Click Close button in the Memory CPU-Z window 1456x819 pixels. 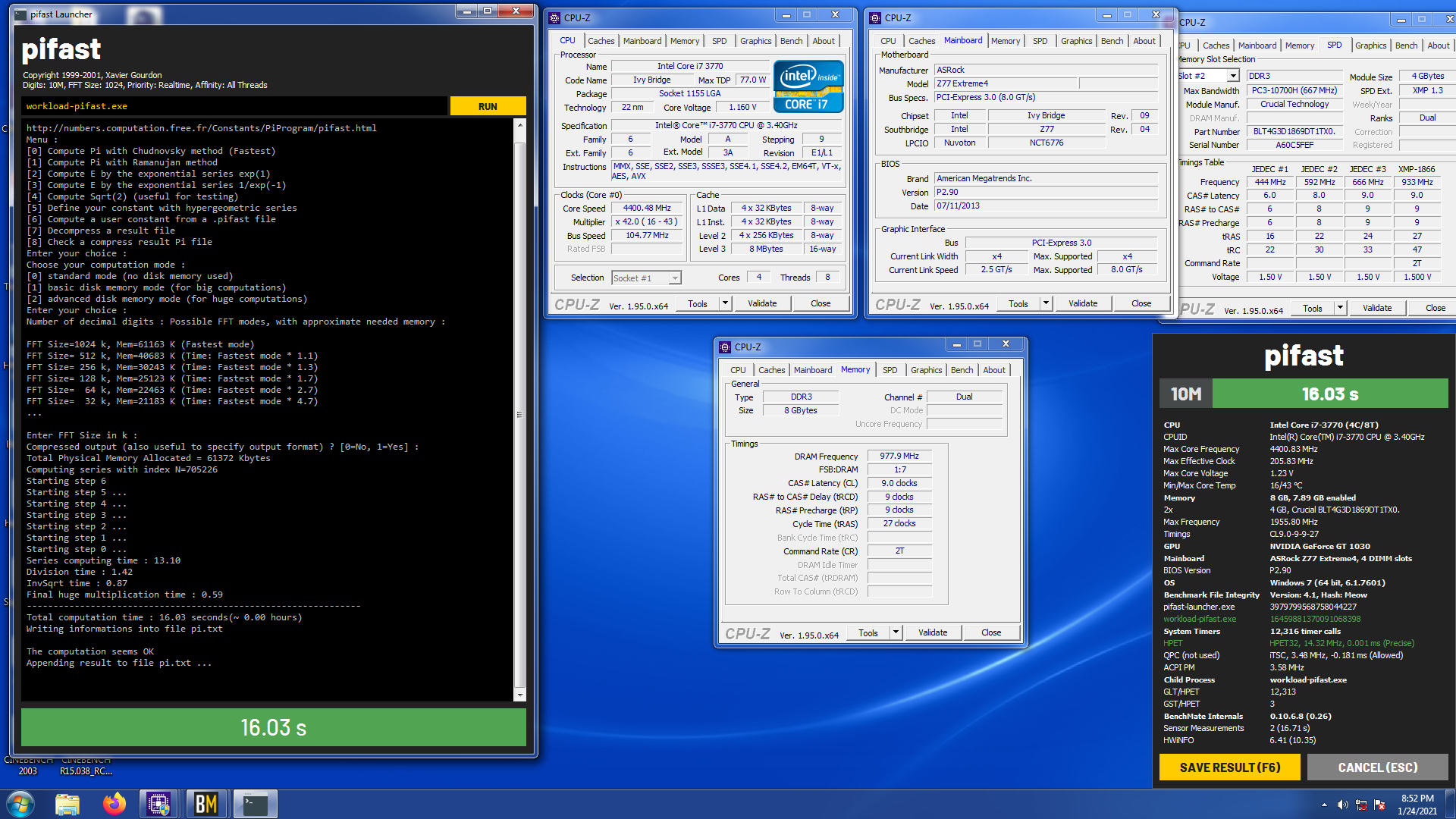[x=990, y=632]
